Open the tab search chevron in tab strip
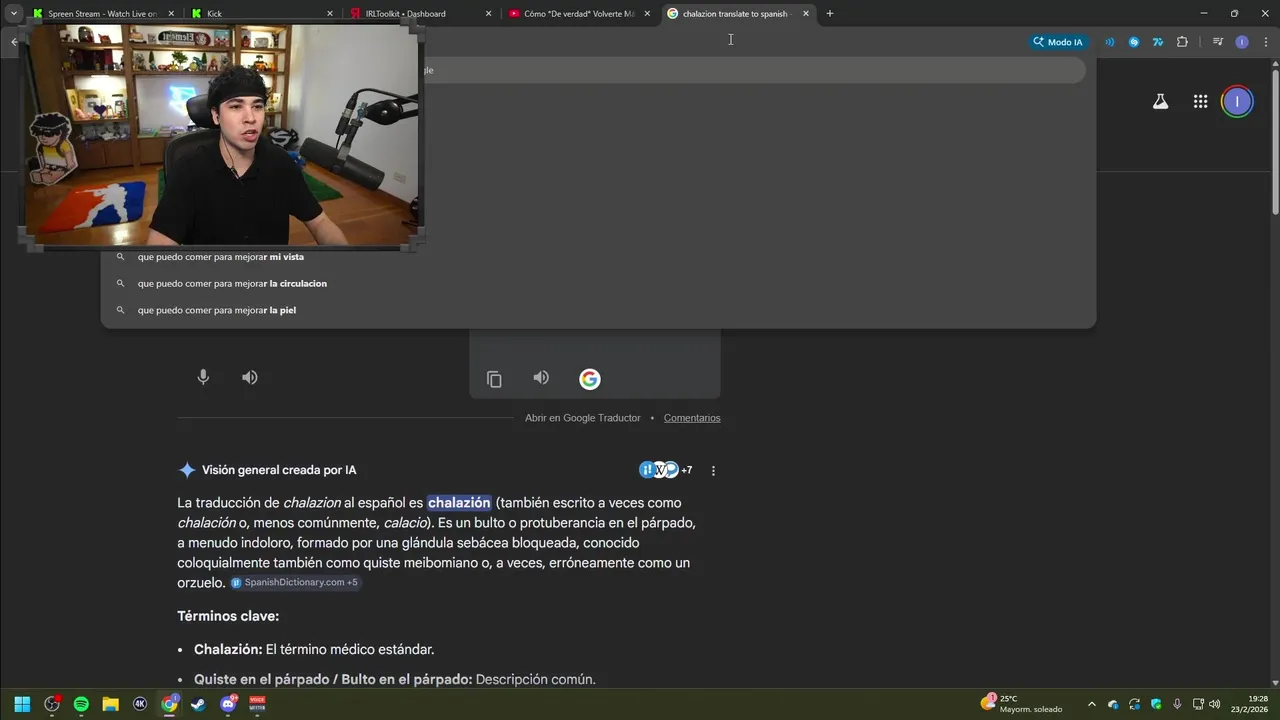The image size is (1280, 720). (14, 14)
